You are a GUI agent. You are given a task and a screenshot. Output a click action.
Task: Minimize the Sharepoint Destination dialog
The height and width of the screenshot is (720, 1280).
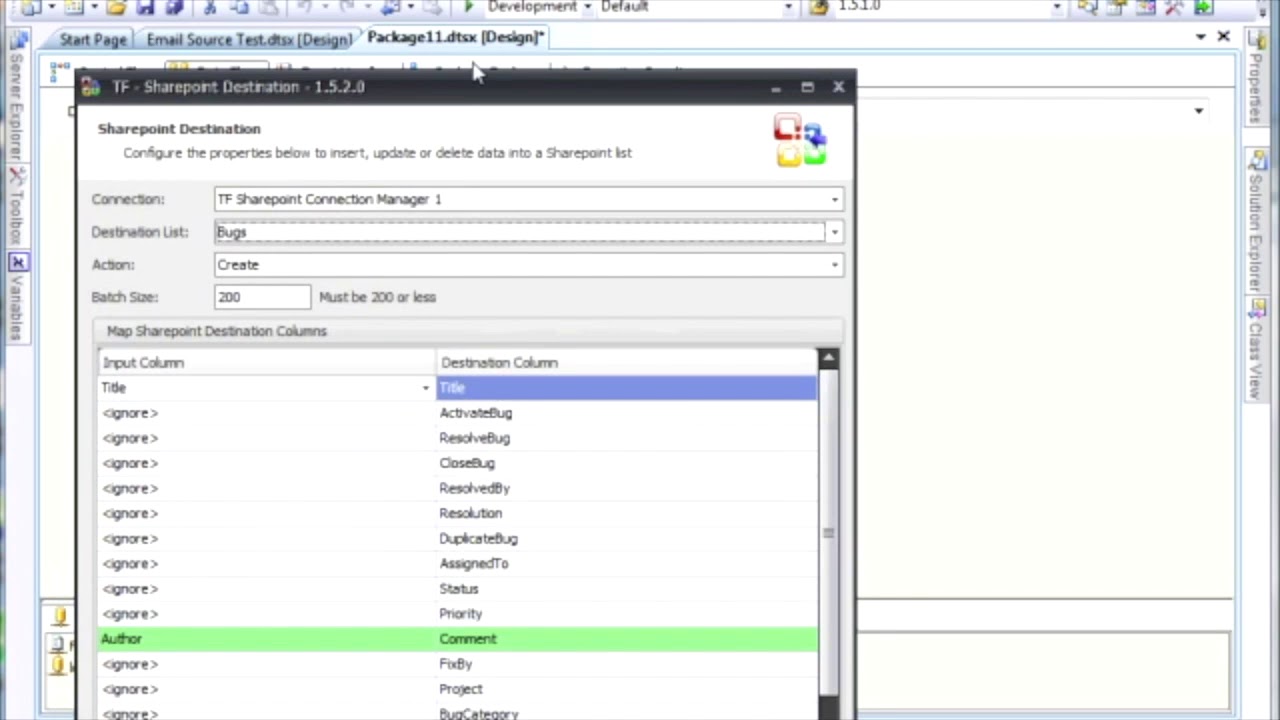point(776,87)
